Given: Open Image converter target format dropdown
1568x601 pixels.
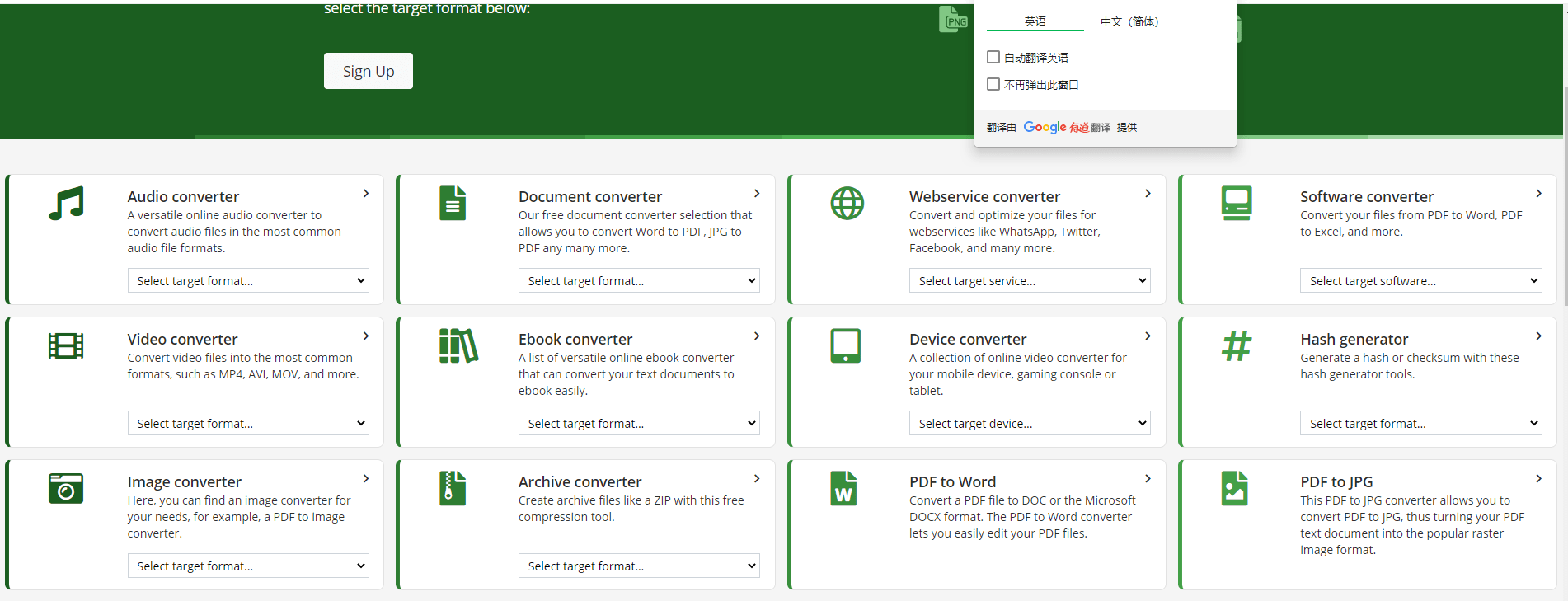Looking at the screenshot, I should [248, 566].
